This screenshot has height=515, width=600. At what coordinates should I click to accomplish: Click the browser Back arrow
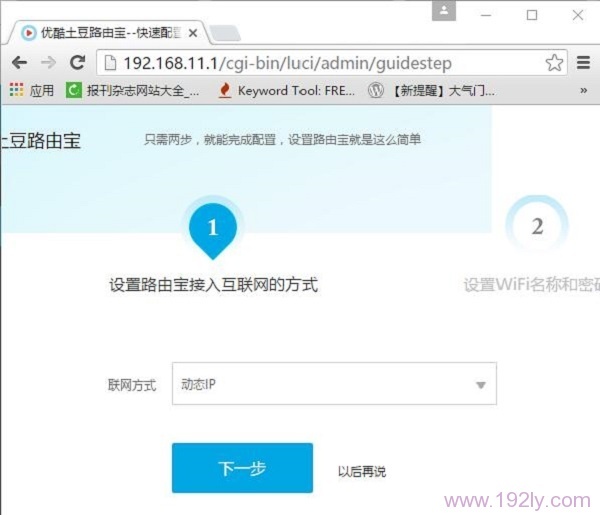point(19,63)
